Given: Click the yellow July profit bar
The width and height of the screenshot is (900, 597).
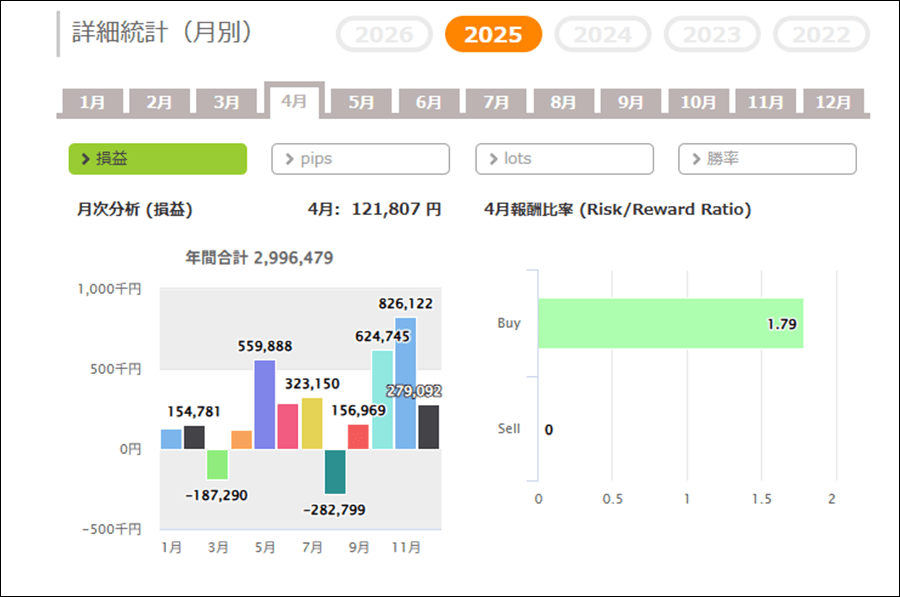Looking at the screenshot, I should (312, 423).
